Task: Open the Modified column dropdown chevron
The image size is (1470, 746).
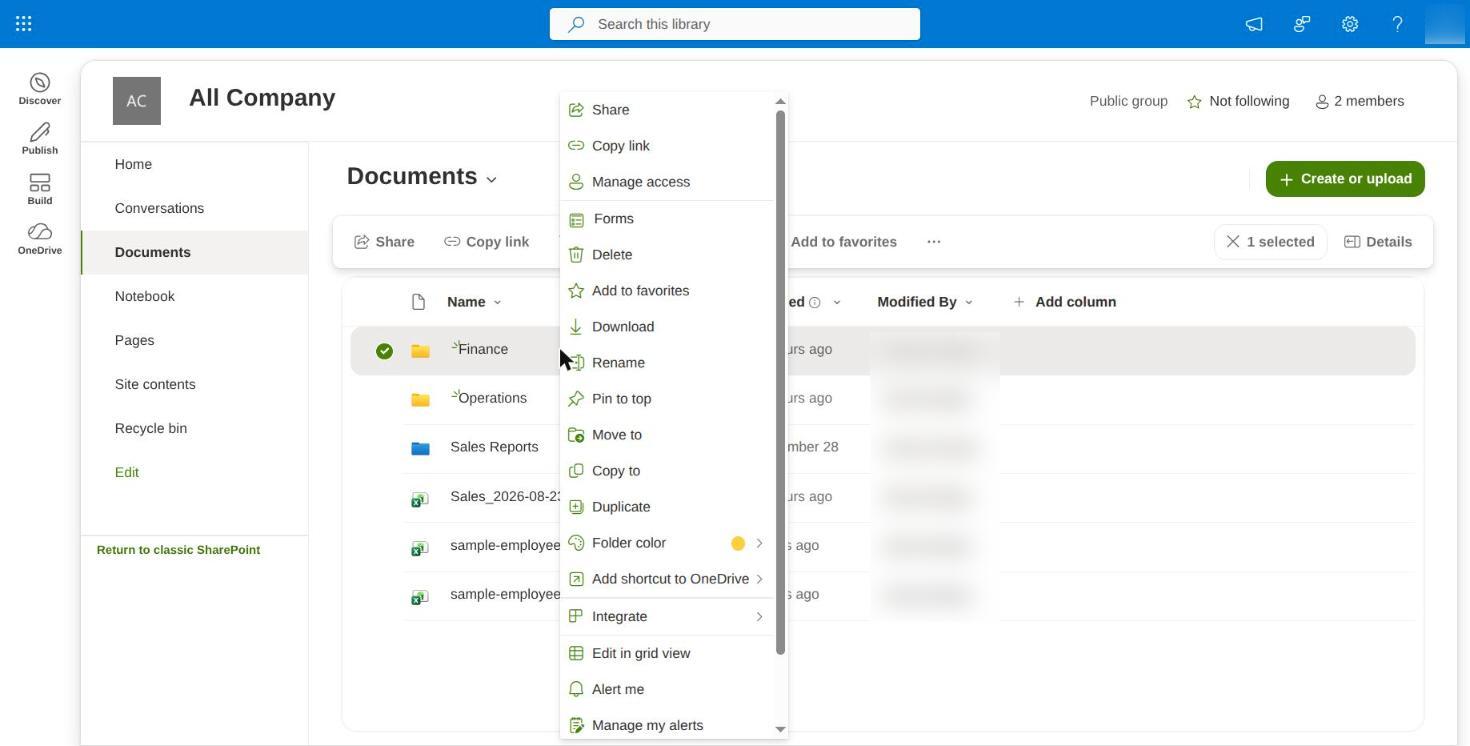Action: (x=837, y=302)
